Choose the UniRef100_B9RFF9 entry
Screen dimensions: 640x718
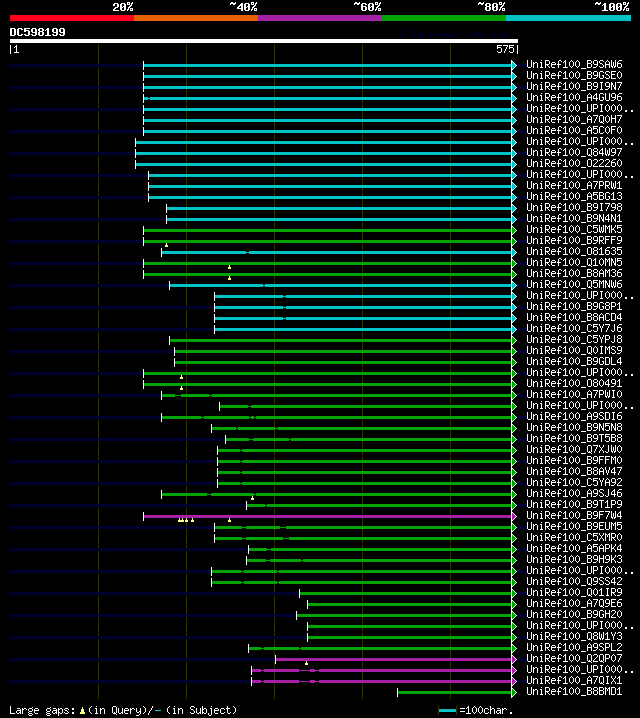(x=574, y=240)
